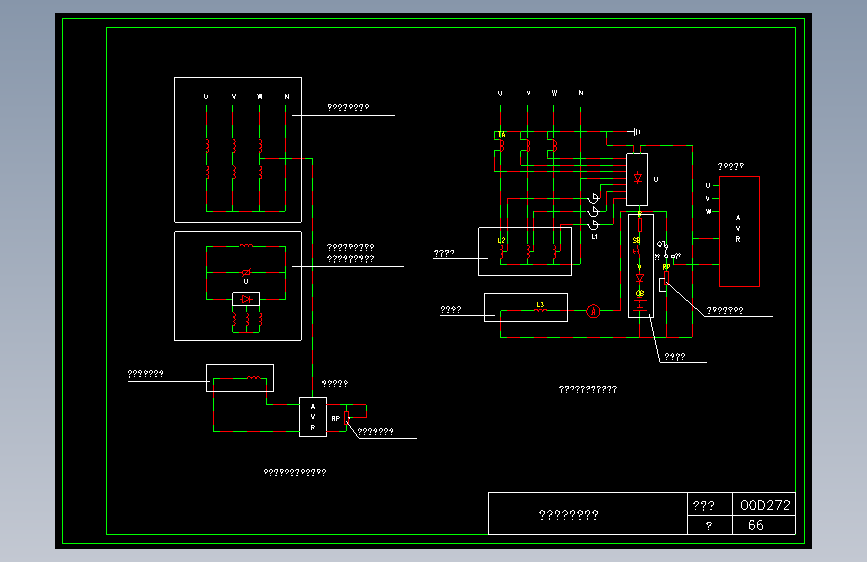Click the N phase label in left diagram
This screenshot has height=562, width=867.
point(287,97)
